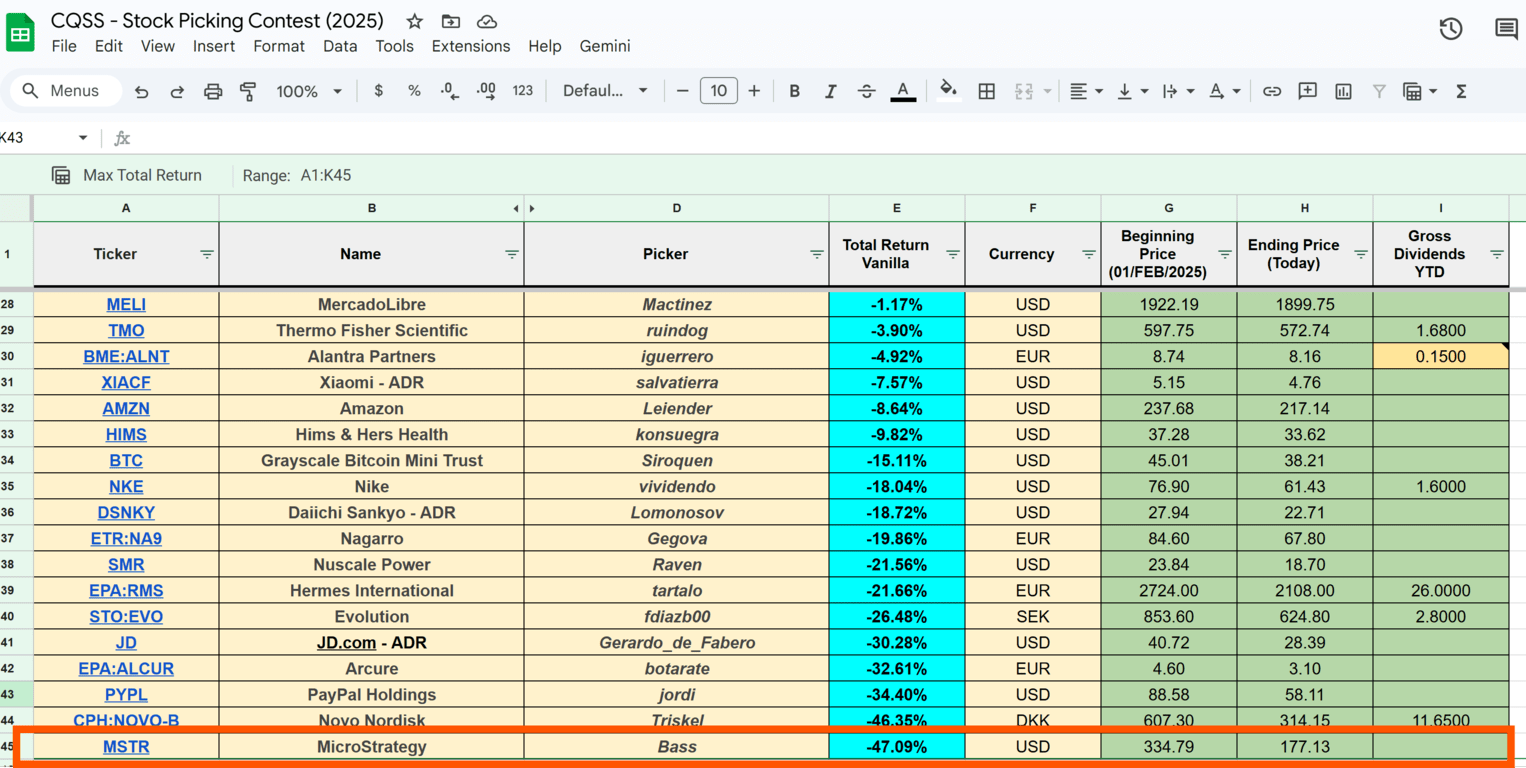Click the print icon
Viewport: 1526px width, 768px height.
(213, 91)
